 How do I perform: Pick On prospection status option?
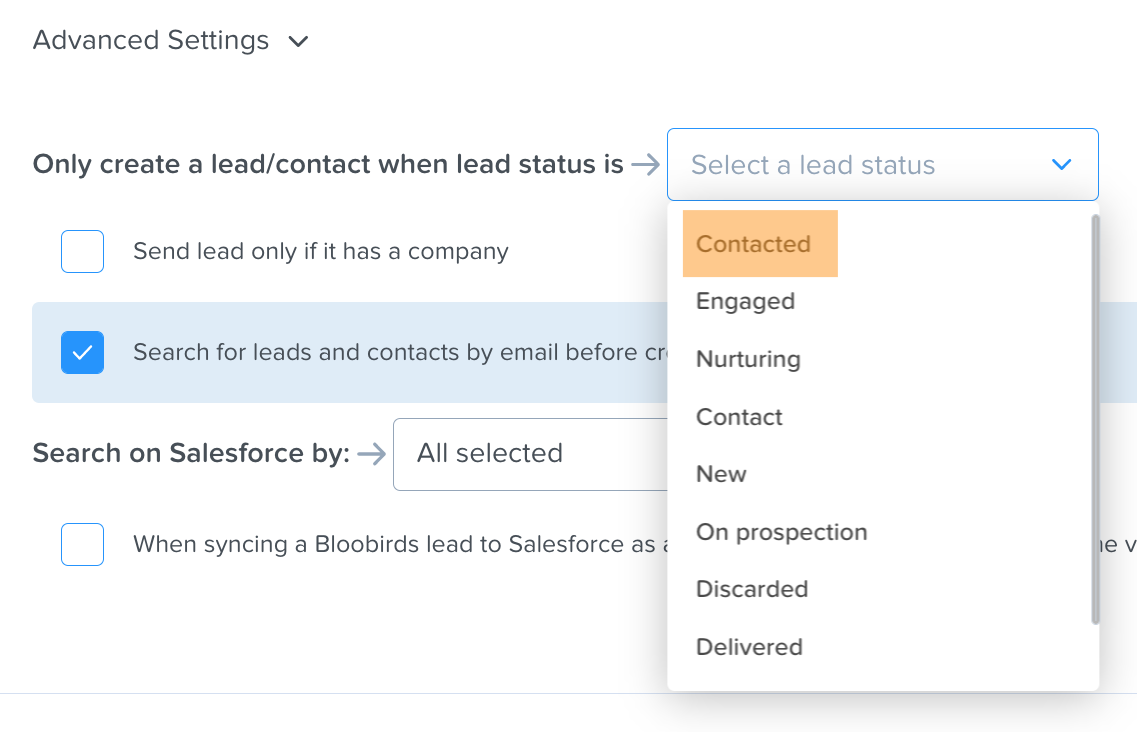(x=782, y=532)
